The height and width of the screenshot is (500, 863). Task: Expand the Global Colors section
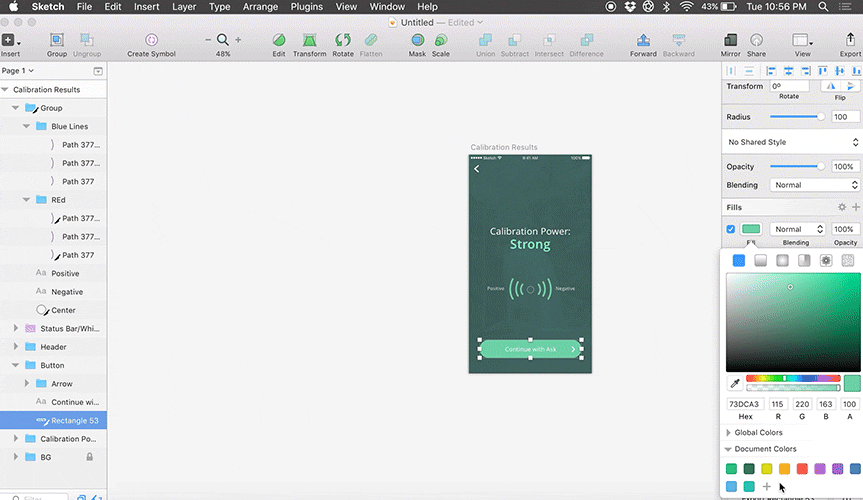(x=728, y=432)
